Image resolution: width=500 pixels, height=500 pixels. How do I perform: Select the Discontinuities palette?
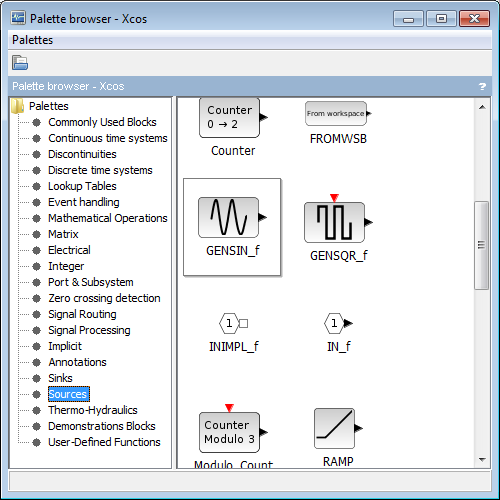[82, 154]
